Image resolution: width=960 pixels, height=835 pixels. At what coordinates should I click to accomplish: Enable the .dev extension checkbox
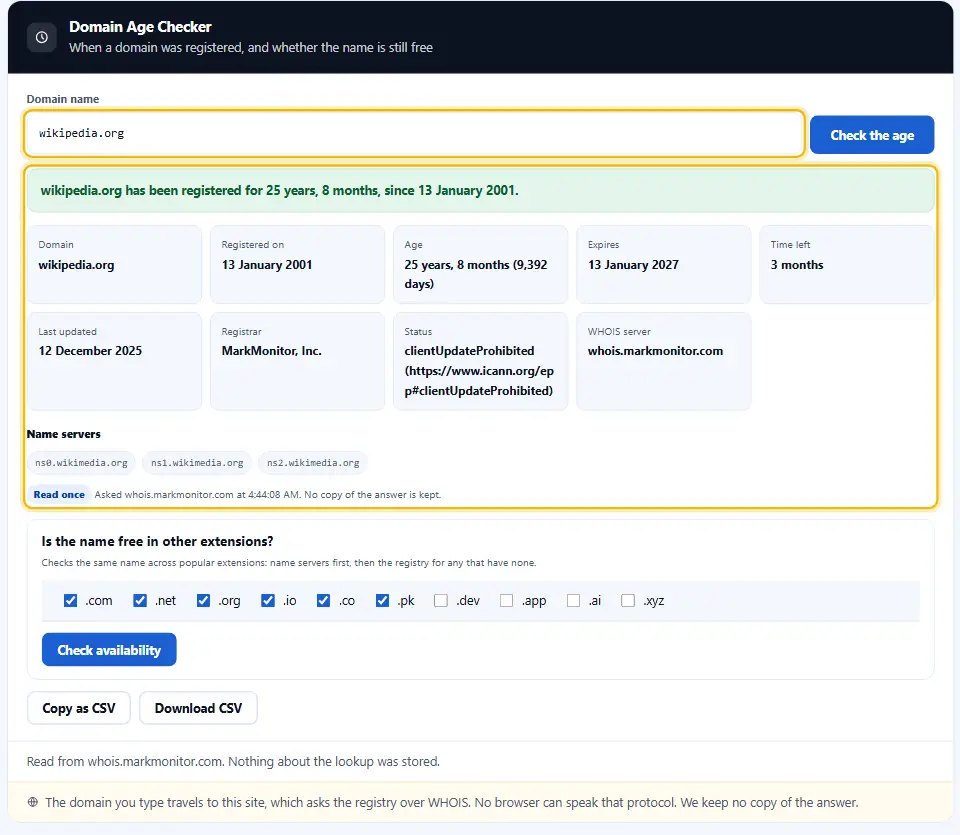click(441, 601)
